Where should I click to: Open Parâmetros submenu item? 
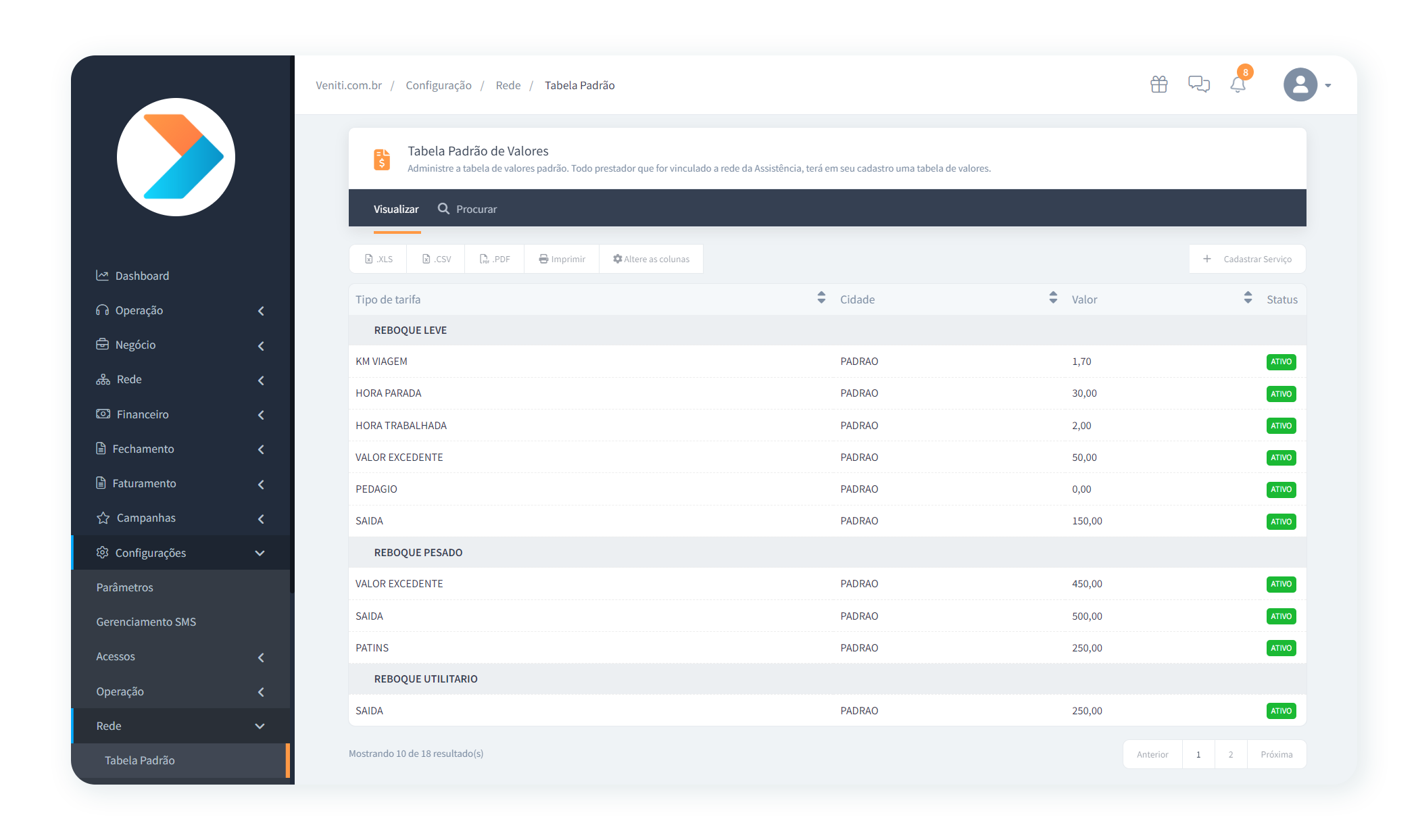(x=124, y=587)
